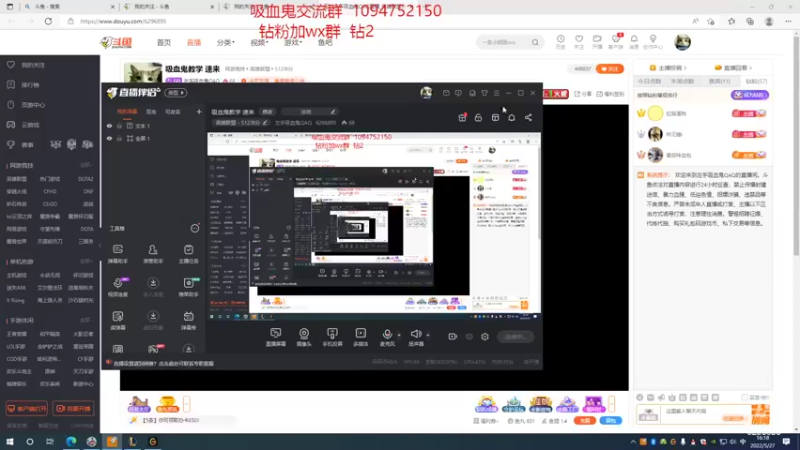Open 首页 in Douyu navigation
Screen dimensions: 800x450
tap(164, 42)
